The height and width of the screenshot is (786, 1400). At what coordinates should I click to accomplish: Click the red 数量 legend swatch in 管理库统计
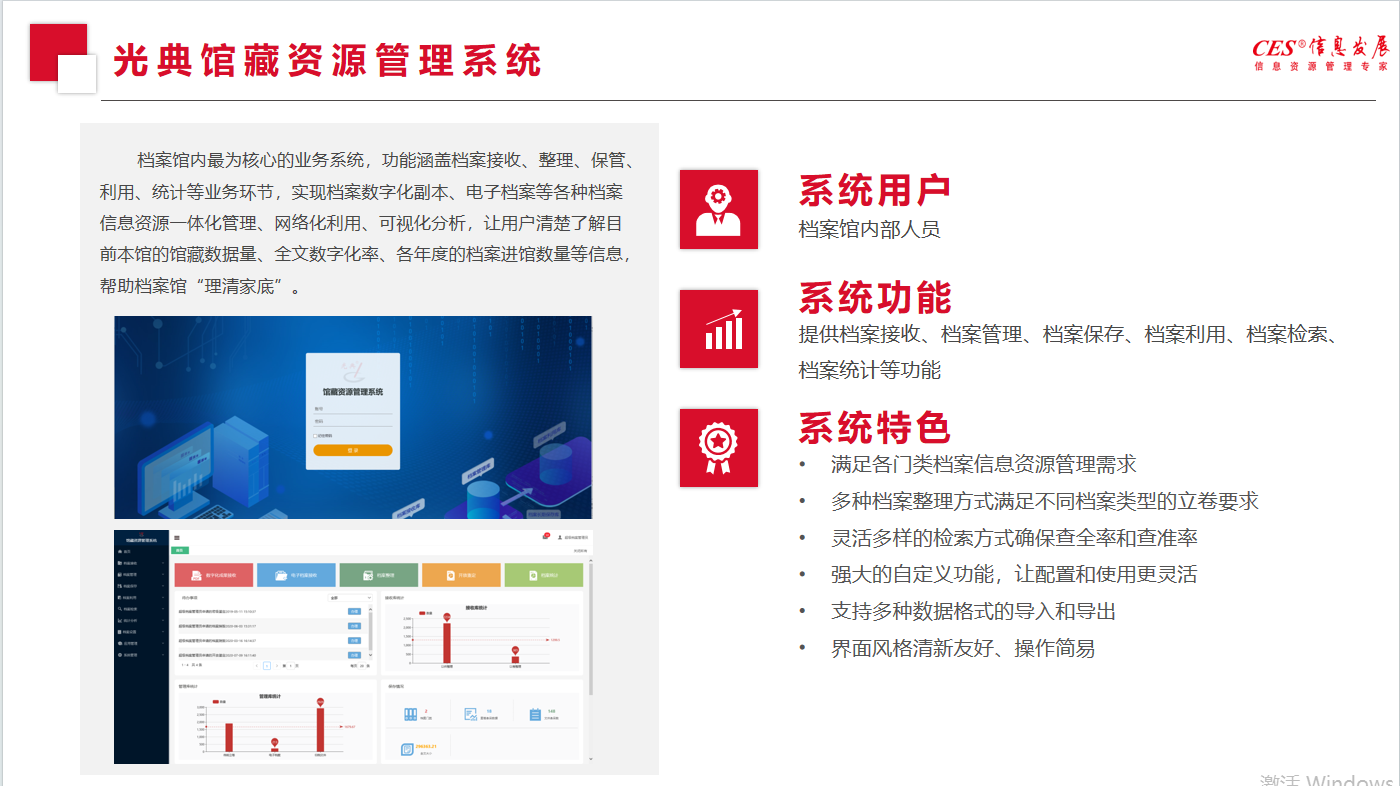[214, 702]
